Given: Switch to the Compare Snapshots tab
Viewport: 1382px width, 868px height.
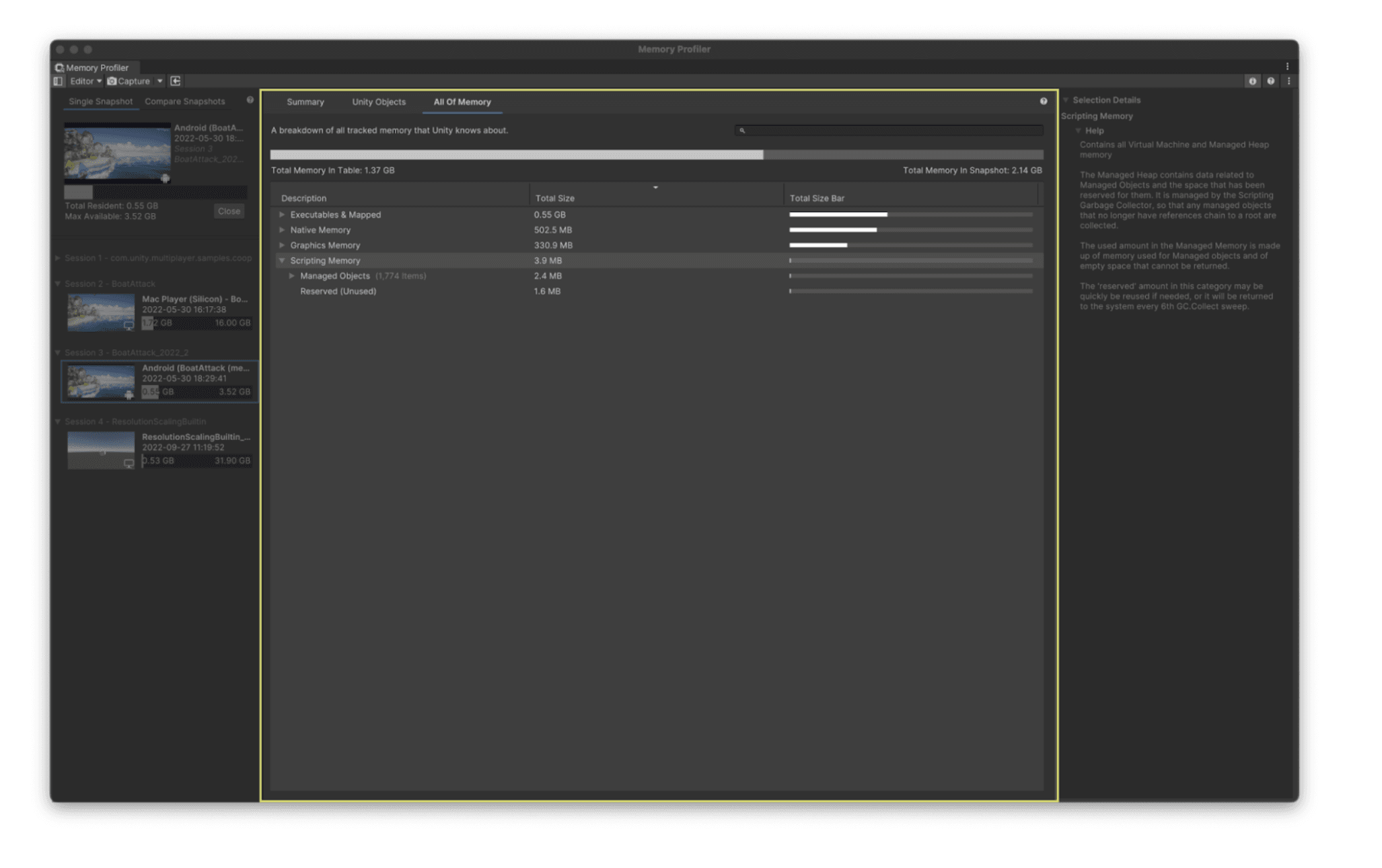Looking at the screenshot, I should [184, 101].
